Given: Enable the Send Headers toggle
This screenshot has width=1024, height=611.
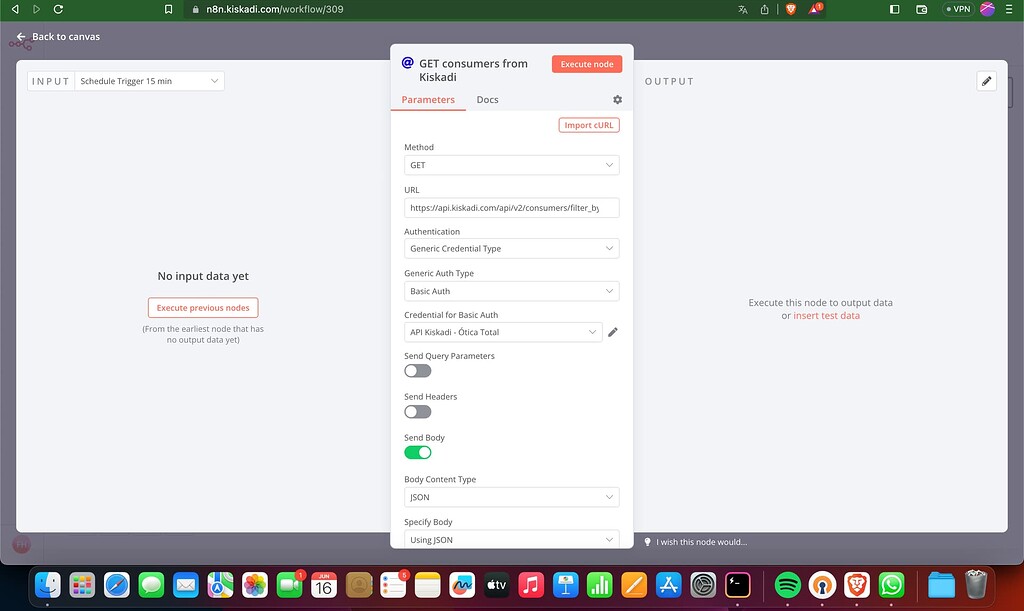Looking at the screenshot, I should click(x=418, y=412).
